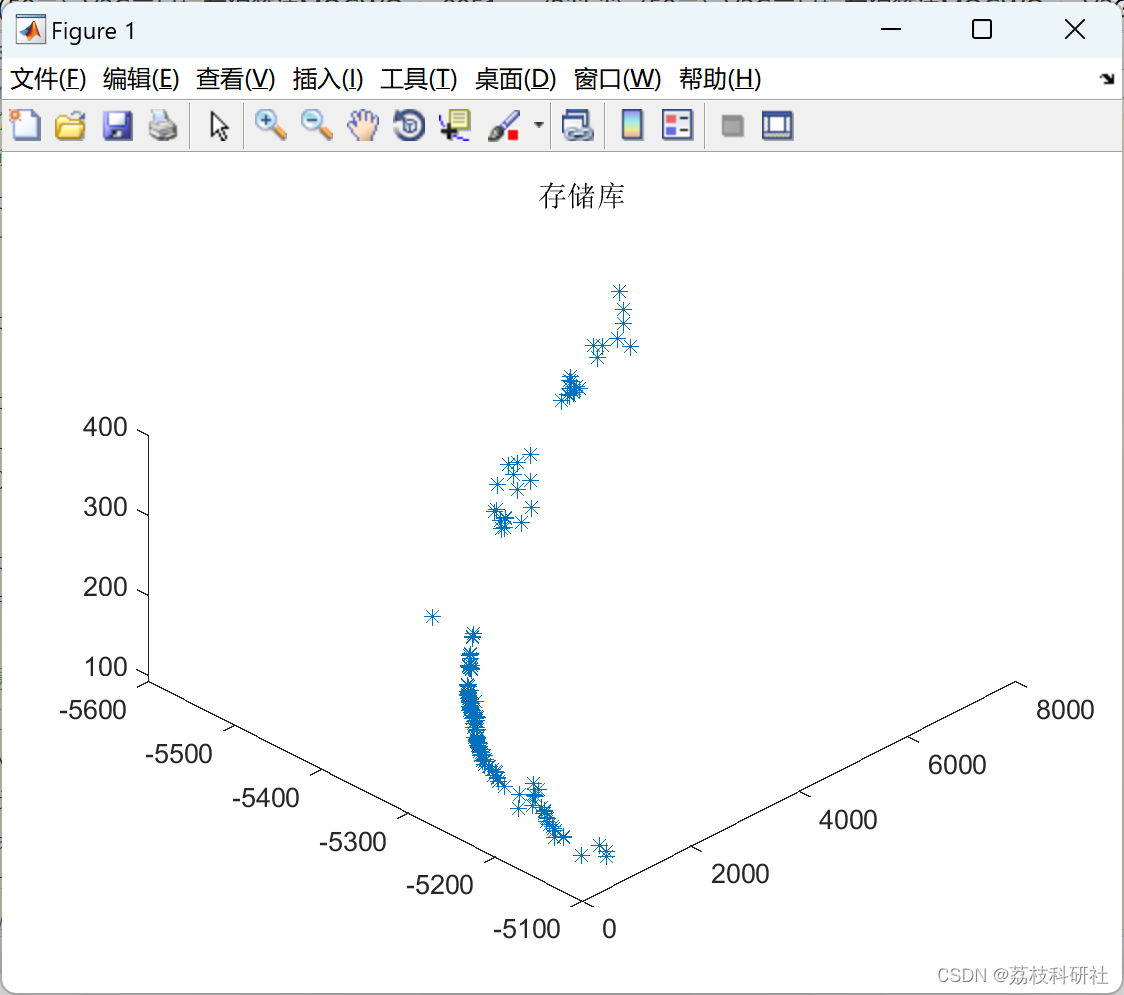Maximize the Figure 1 window
1124x995 pixels.
[x=981, y=29]
